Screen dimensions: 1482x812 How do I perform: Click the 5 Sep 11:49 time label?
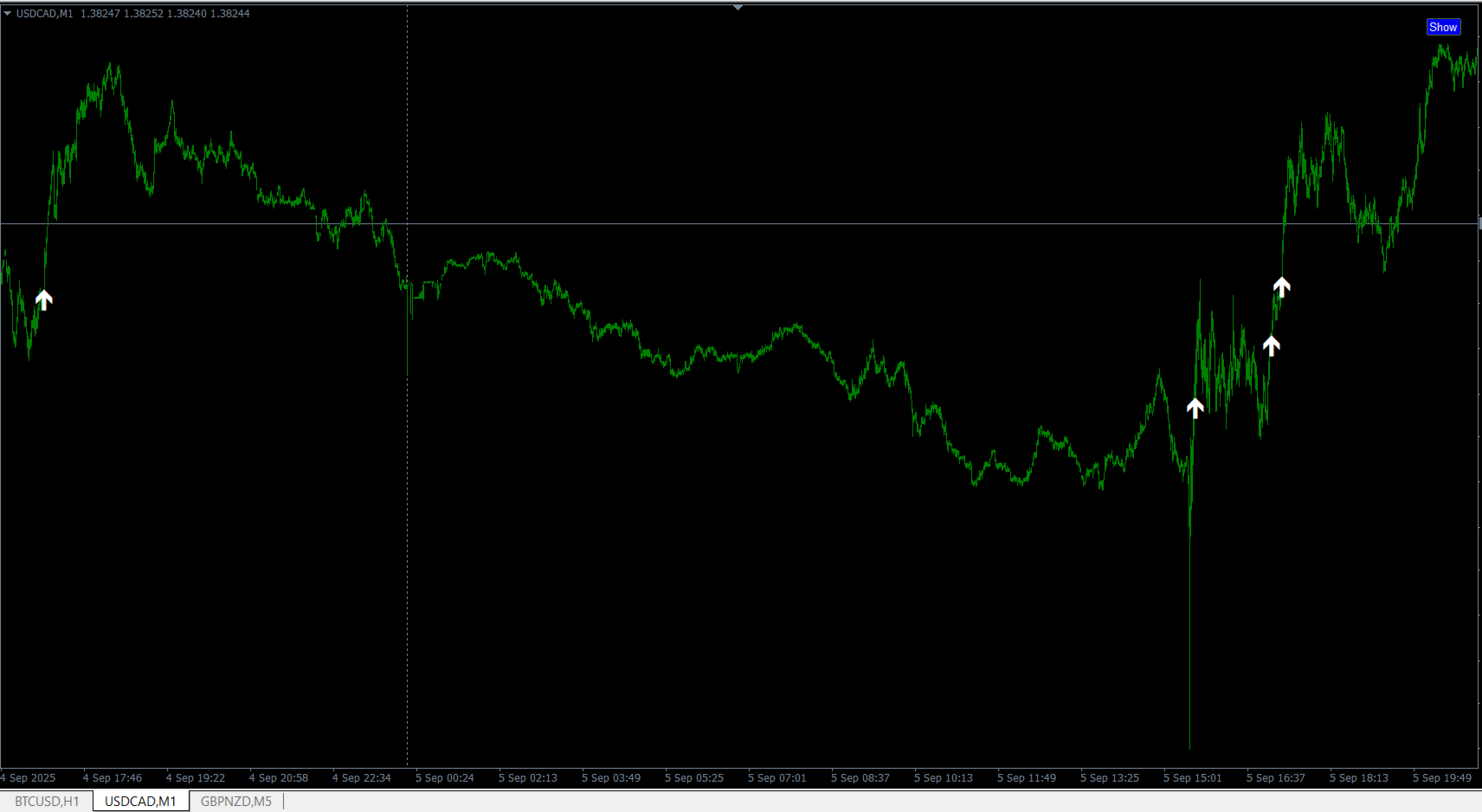coord(1027,778)
